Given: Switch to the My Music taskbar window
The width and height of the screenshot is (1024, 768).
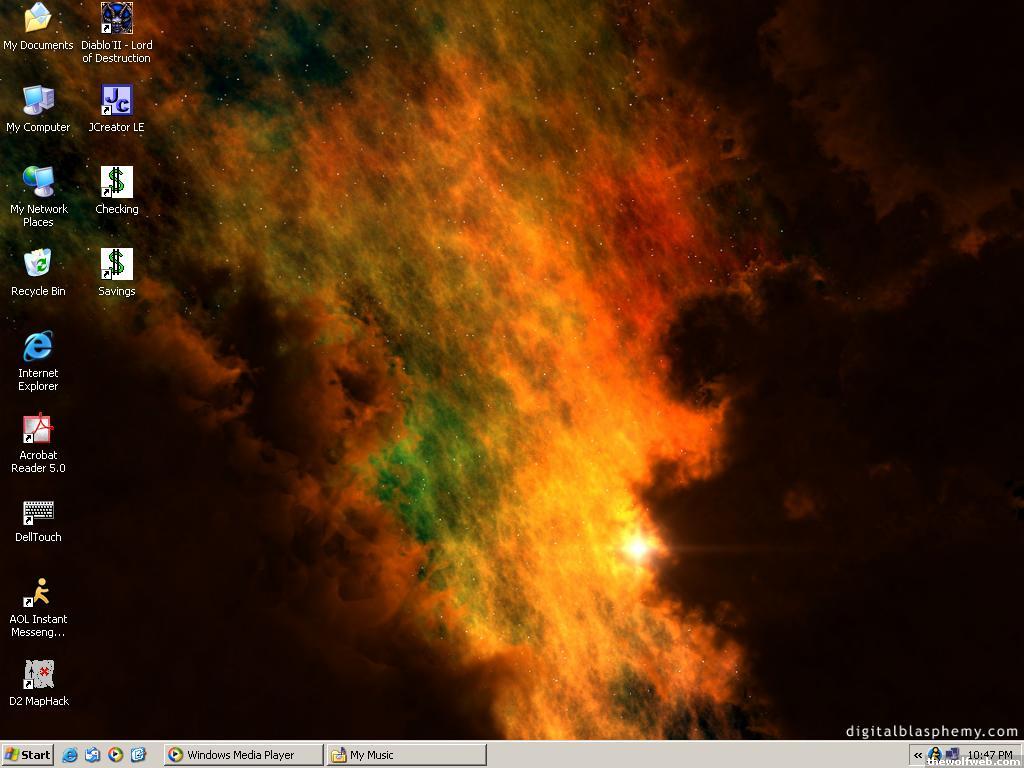Looking at the screenshot, I should 406,755.
